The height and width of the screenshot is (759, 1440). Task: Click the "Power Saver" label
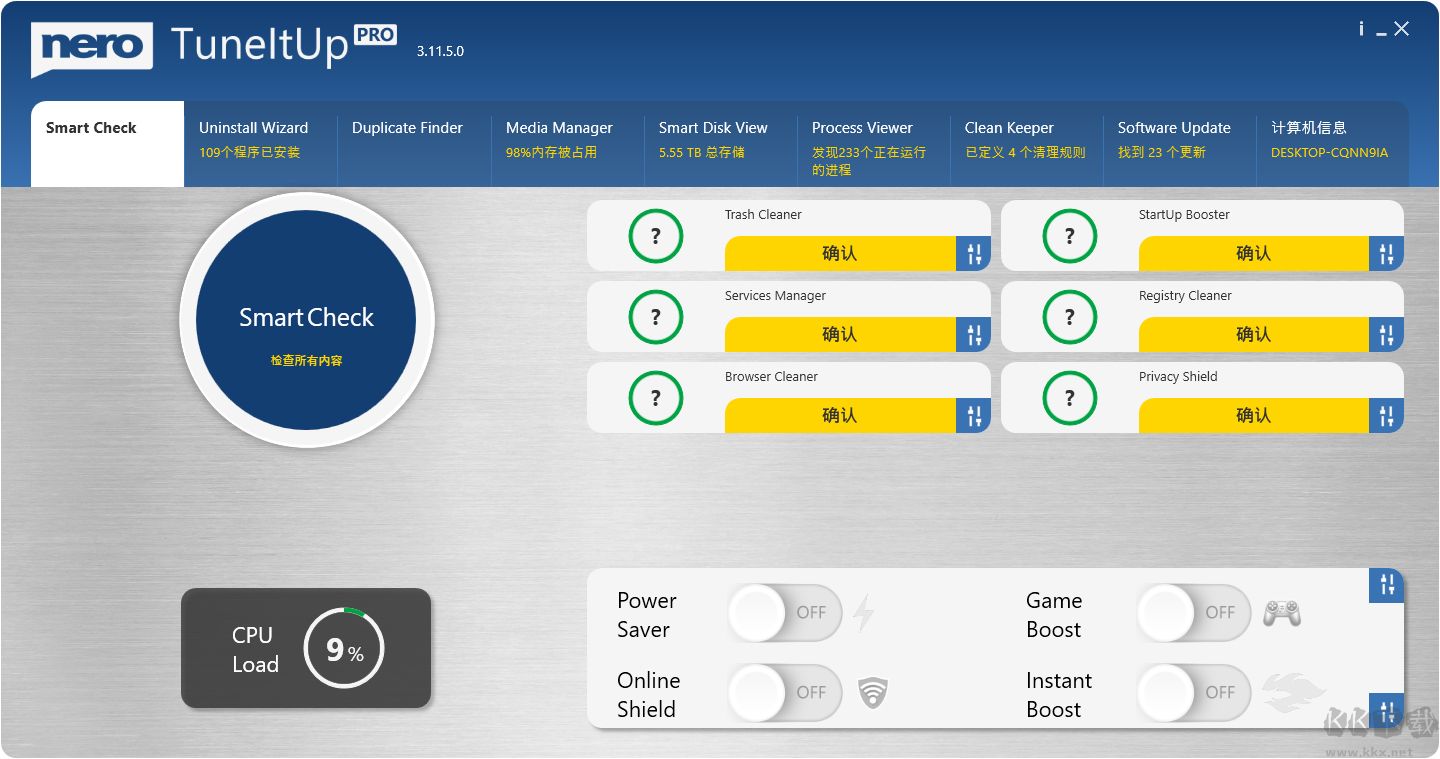[x=646, y=615]
